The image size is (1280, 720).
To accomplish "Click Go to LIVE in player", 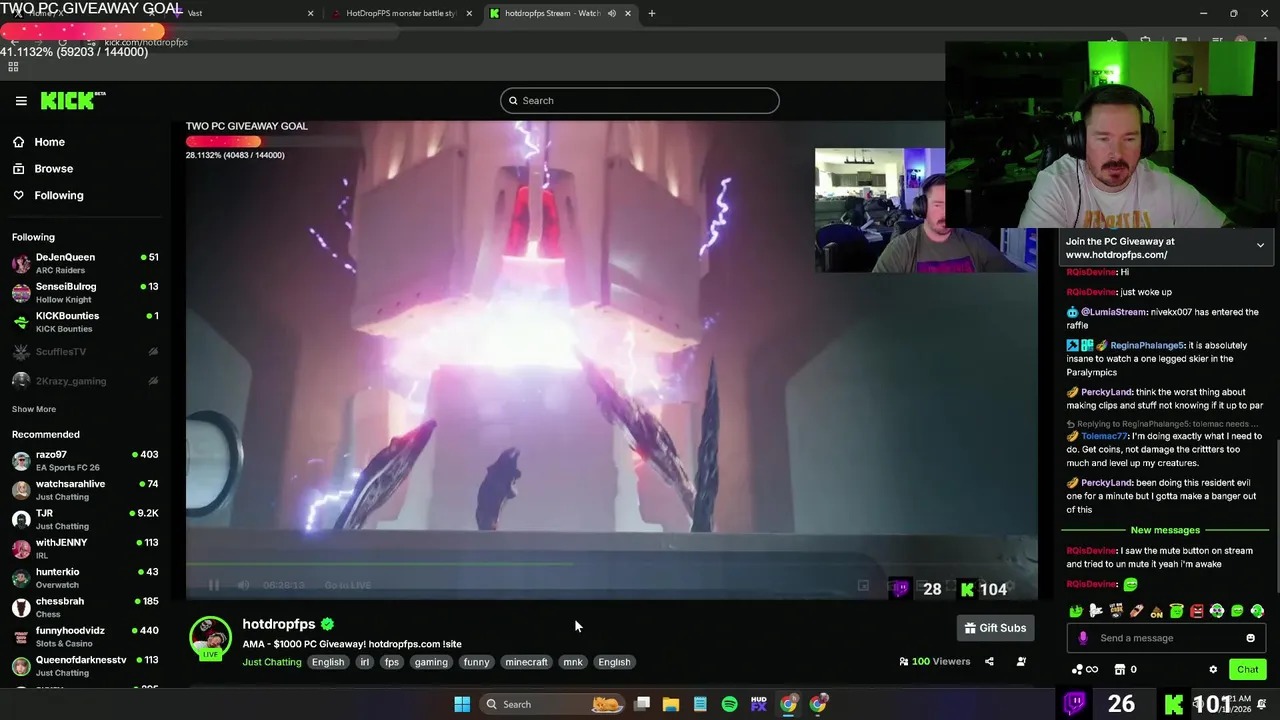I will [x=347, y=585].
